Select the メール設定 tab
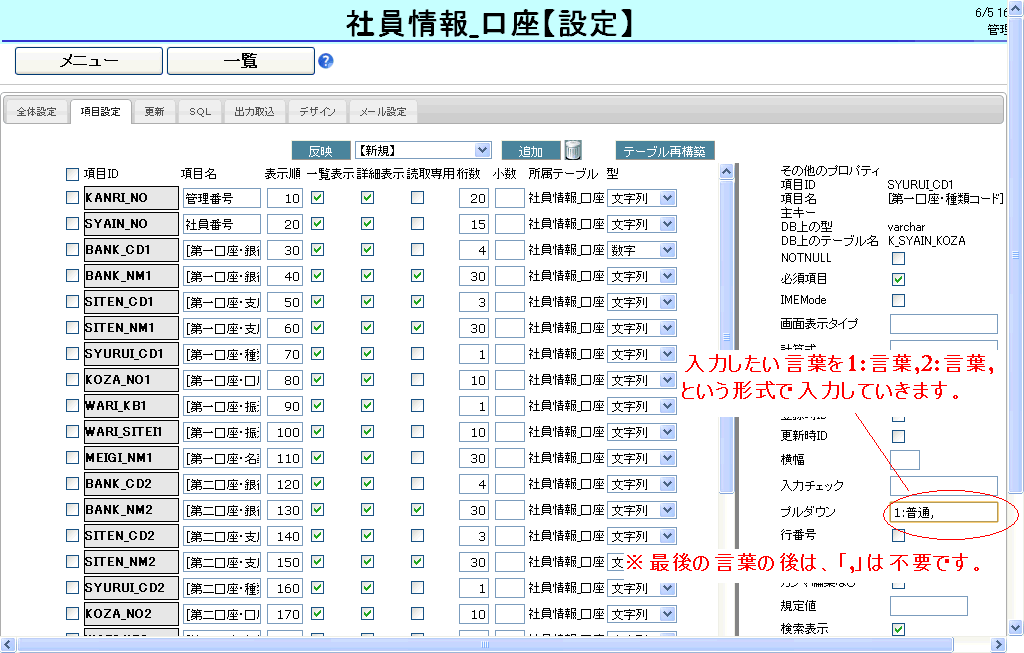 [383, 112]
